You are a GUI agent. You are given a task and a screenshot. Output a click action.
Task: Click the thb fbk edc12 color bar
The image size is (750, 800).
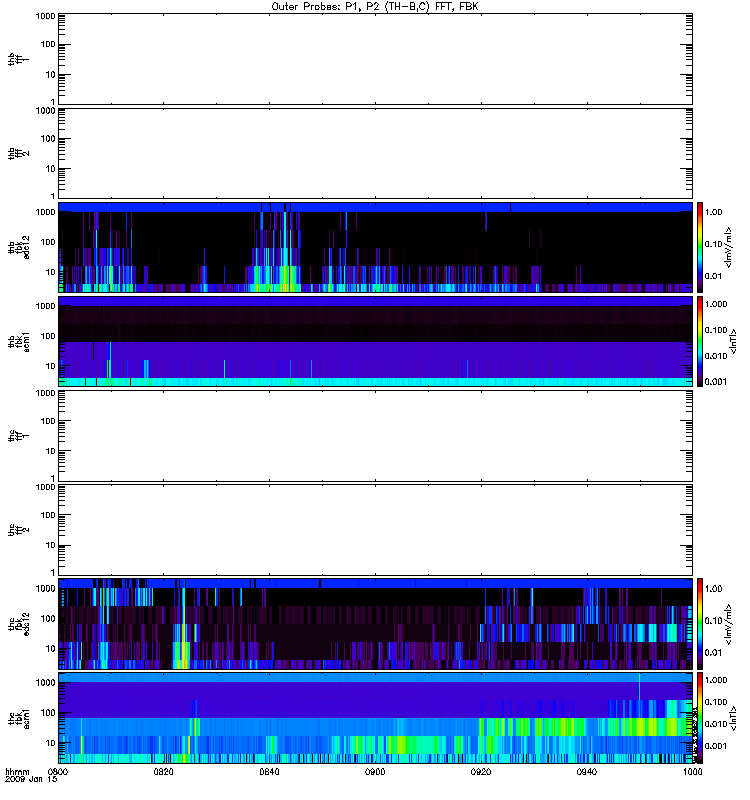(x=700, y=247)
